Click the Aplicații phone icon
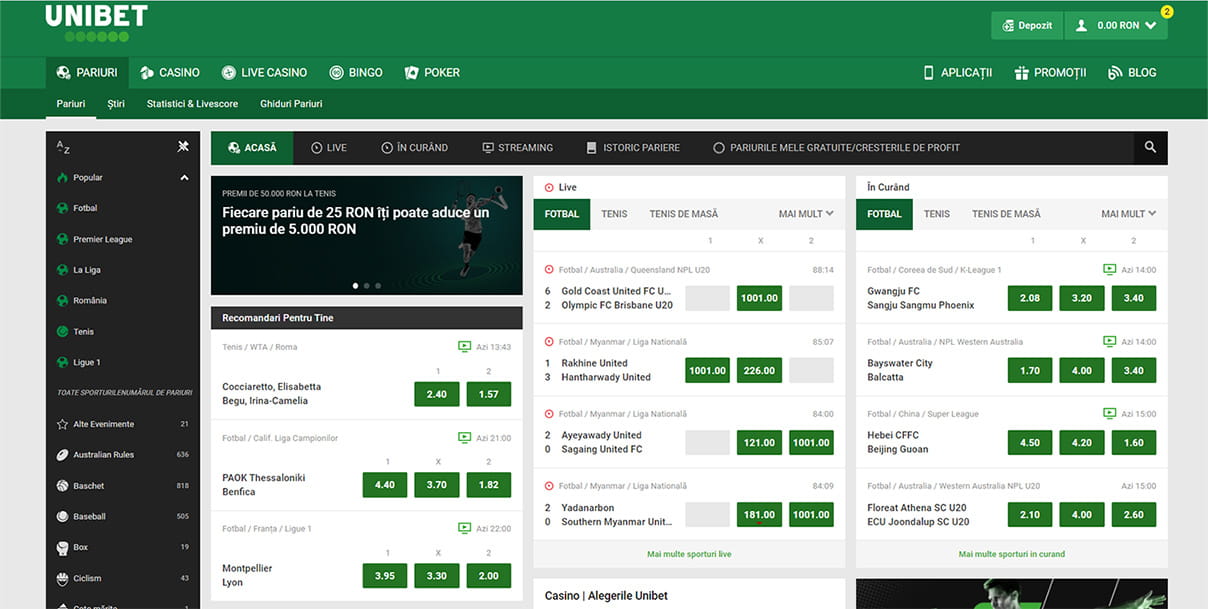Screen dimensions: 1208x609 [928, 72]
